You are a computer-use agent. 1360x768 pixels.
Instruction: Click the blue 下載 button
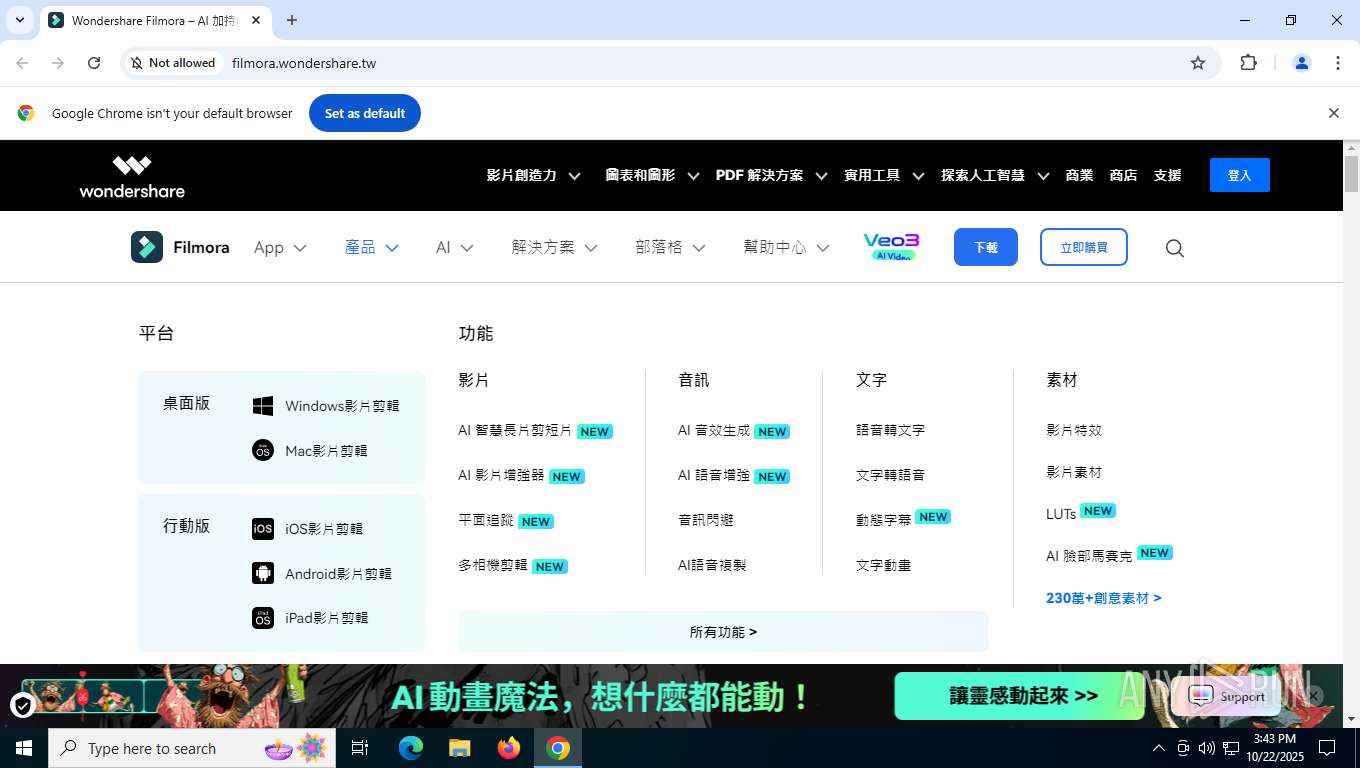(x=986, y=247)
